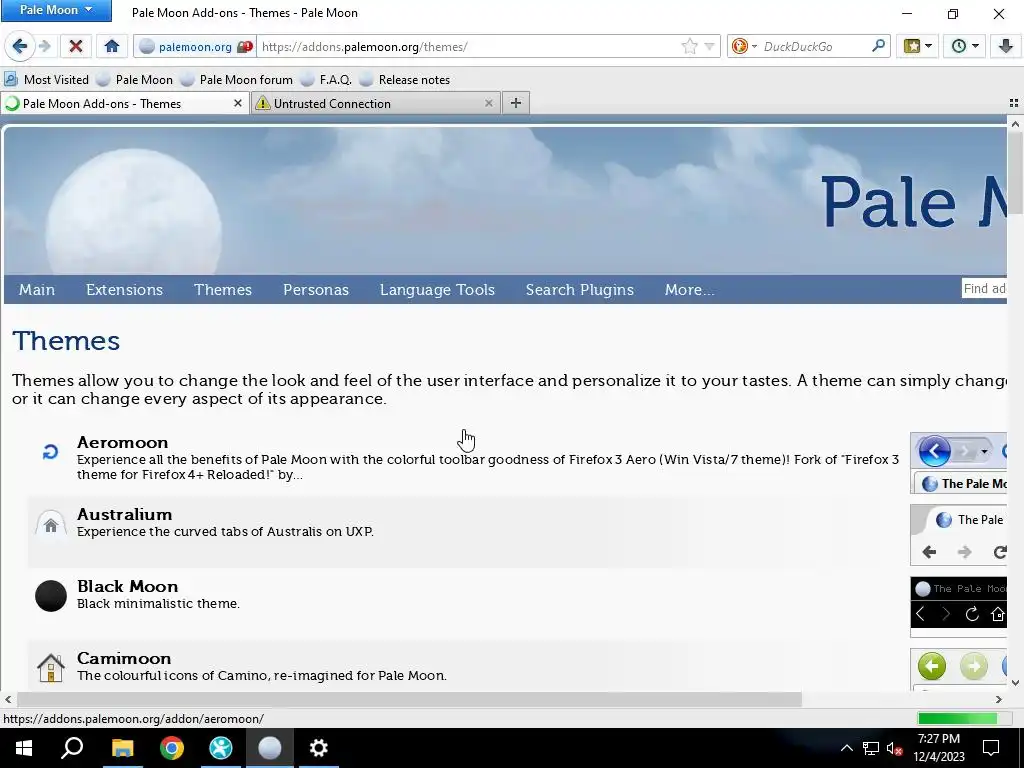The width and height of the screenshot is (1024, 768).
Task: Show hidden system tray icons
Action: click(x=846, y=748)
